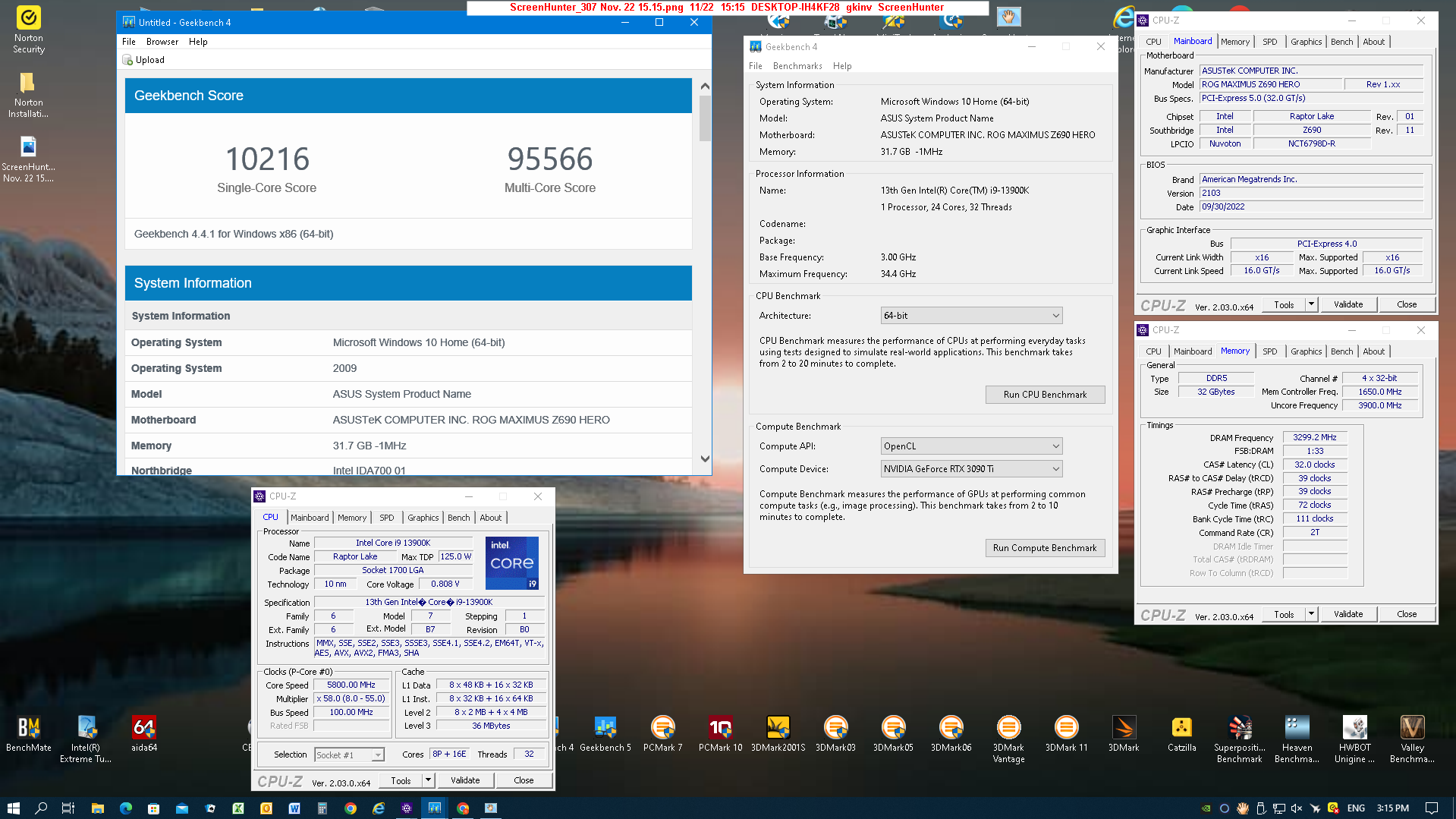The width and height of the screenshot is (1456, 819).
Task: Click the 95566 Multi-Core Score
Action: point(550,159)
